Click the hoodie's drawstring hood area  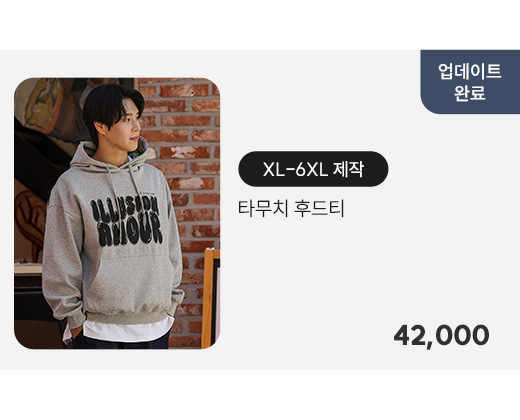110,157
